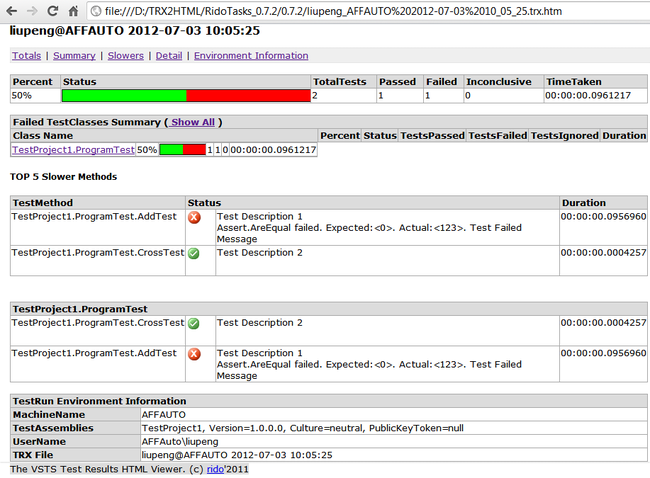Viewport: 650px width, 478px height.
Task: Select the 50% value in totals table
Action: [x=22, y=95]
